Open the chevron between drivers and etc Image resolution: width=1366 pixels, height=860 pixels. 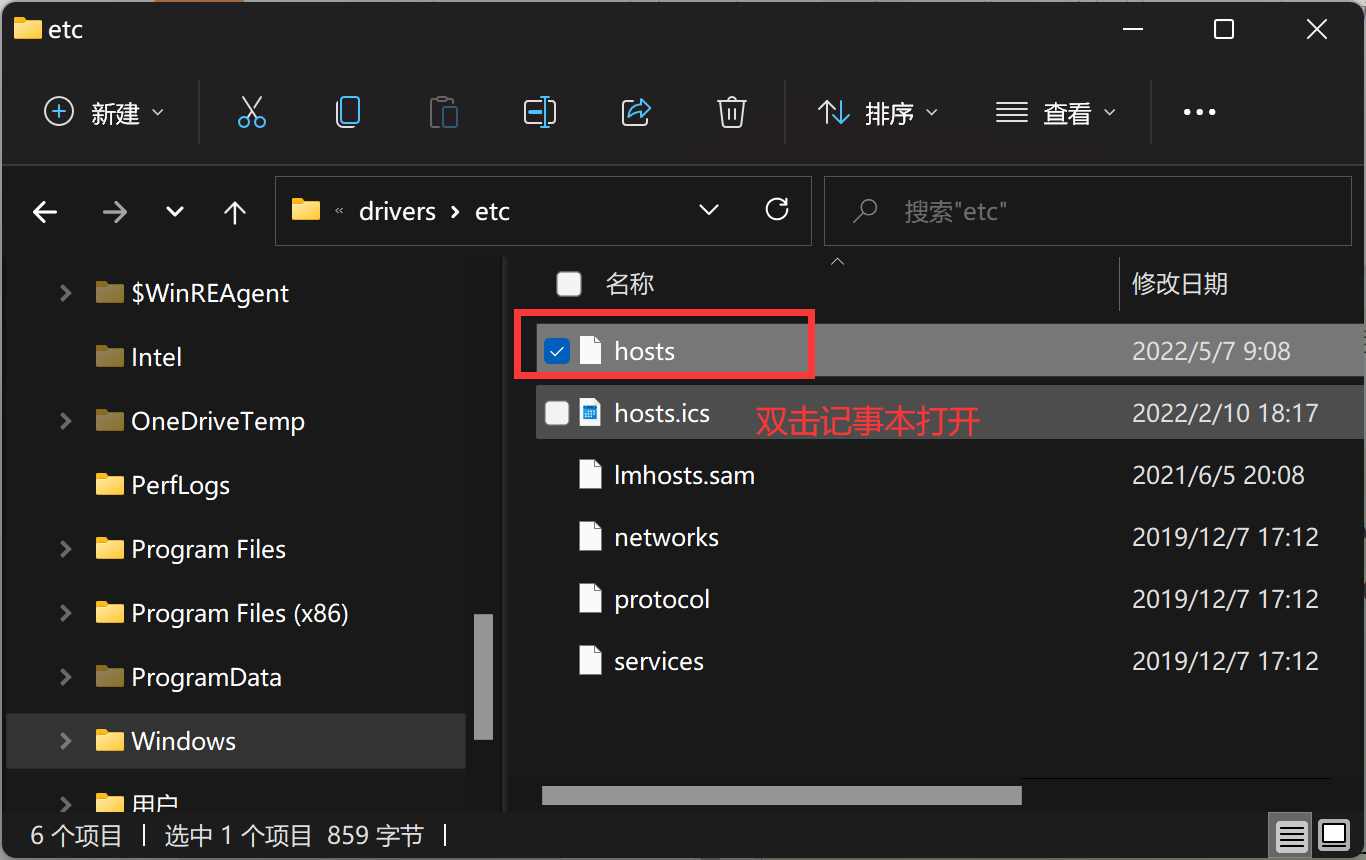pos(456,212)
